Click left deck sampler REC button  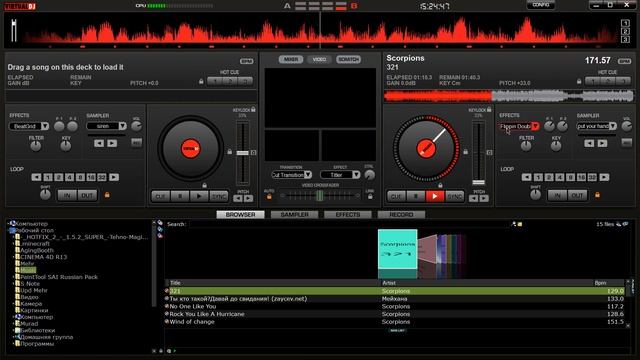136,142
